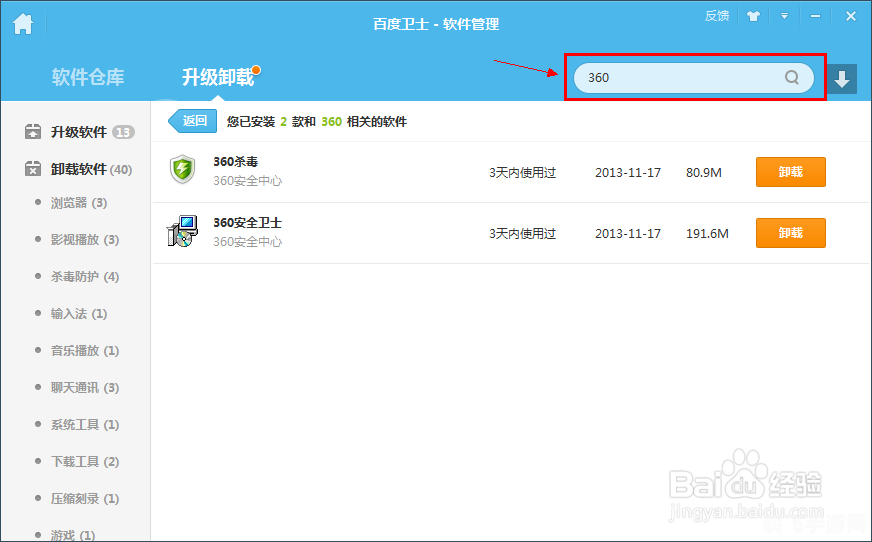872x542 pixels.
Task: Go to the home screen via house icon
Action: tap(23, 24)
